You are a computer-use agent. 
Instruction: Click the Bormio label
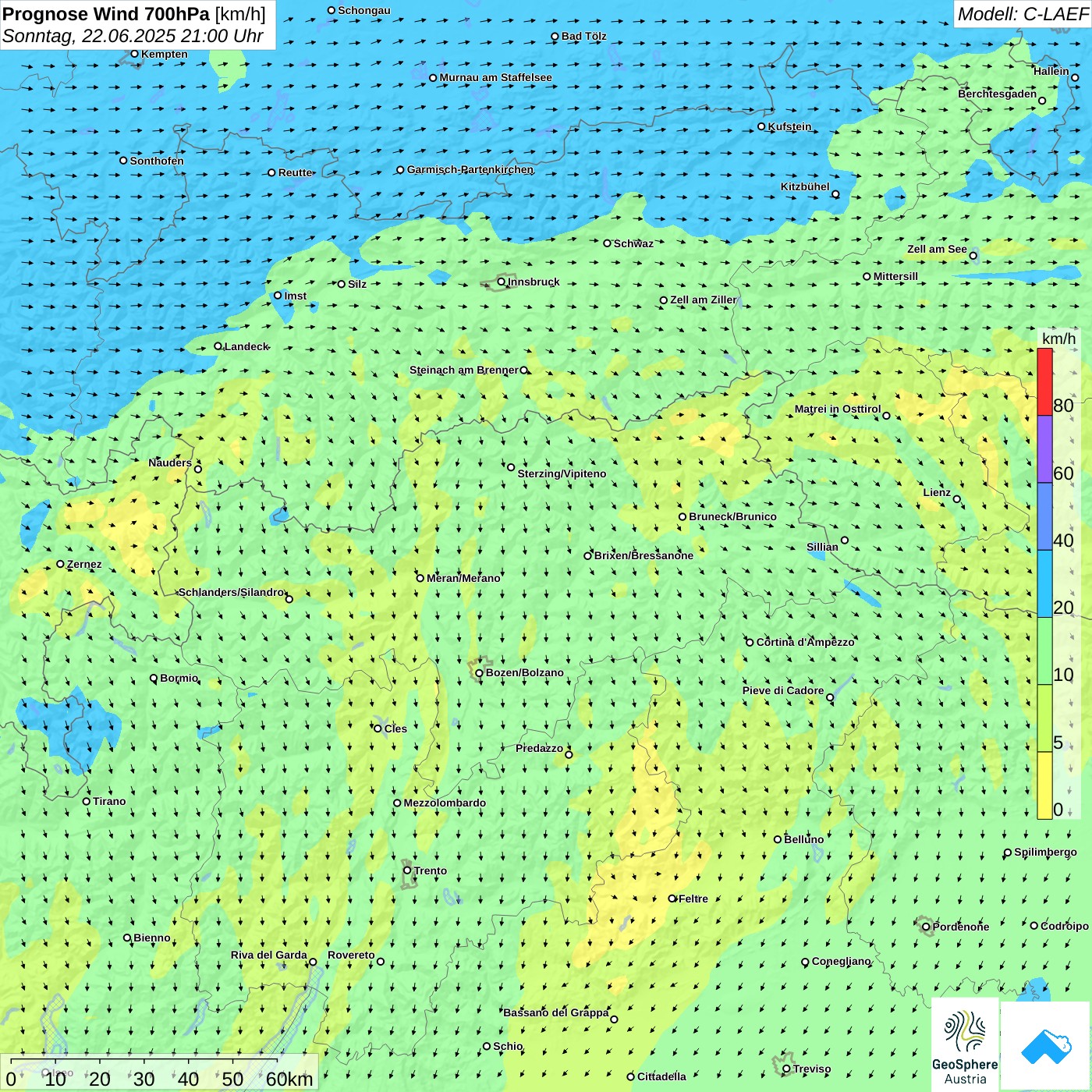179,678
